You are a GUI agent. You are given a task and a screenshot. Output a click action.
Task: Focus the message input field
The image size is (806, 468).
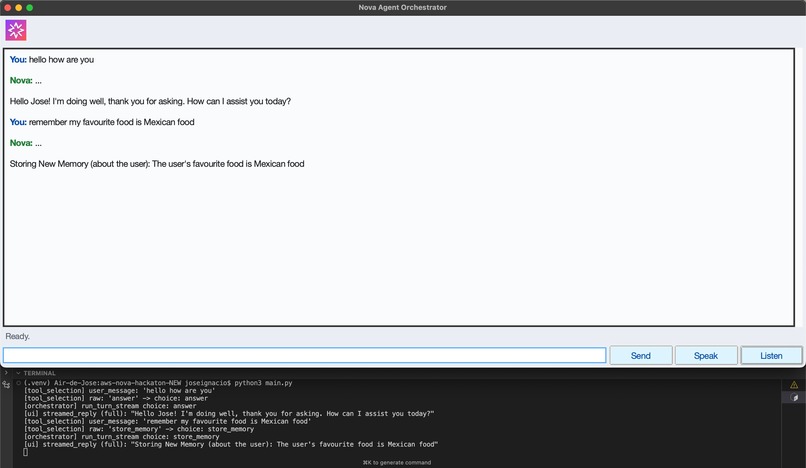304,355
